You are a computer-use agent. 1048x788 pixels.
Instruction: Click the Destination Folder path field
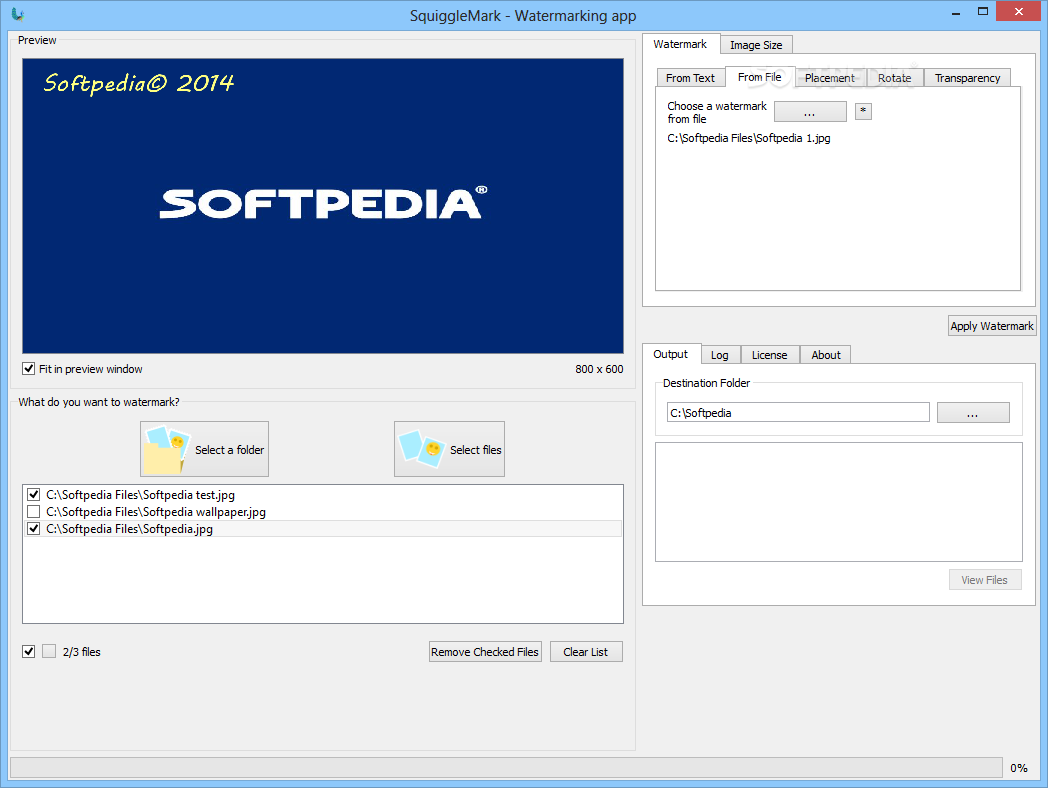(798, 412)
